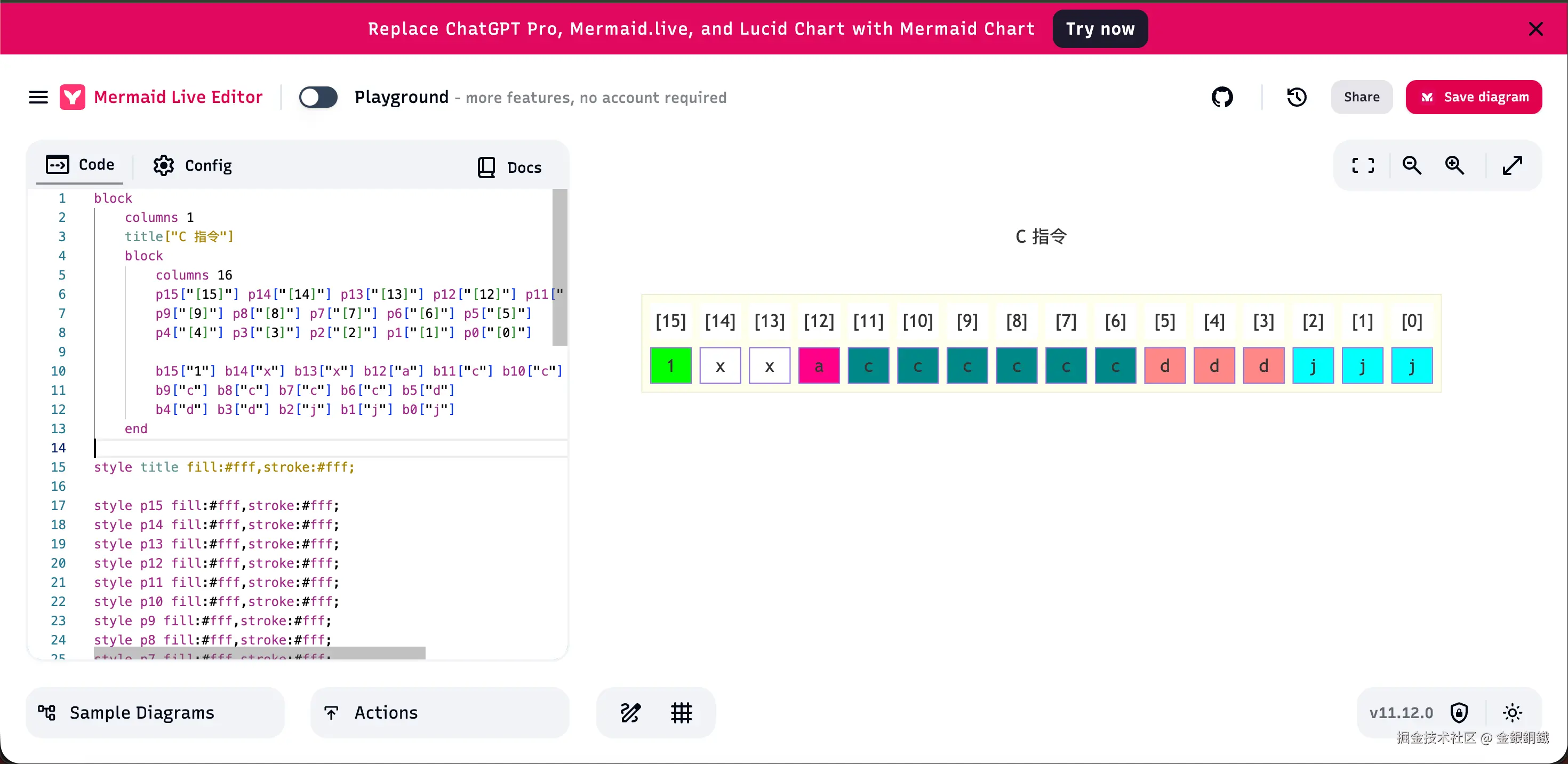The width and height of the screenshot is (1568, 764).
Task: Toggle the grid background icon
Action: point(681,712)
